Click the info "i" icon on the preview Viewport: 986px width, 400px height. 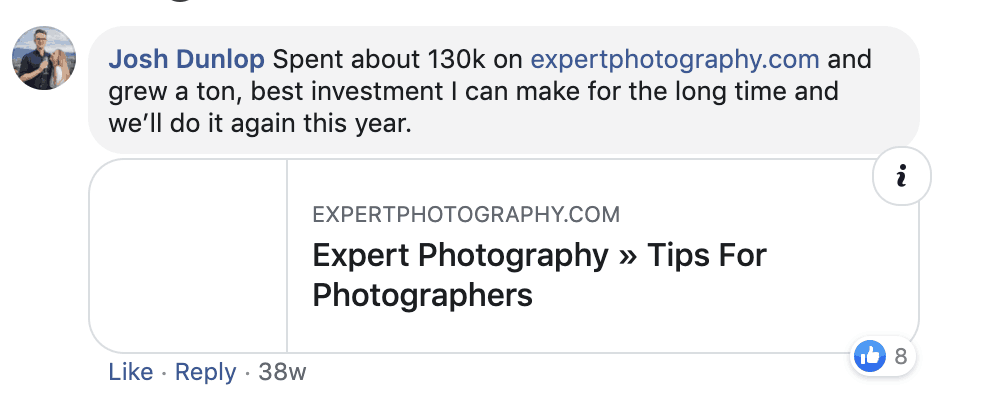point(901,177)
